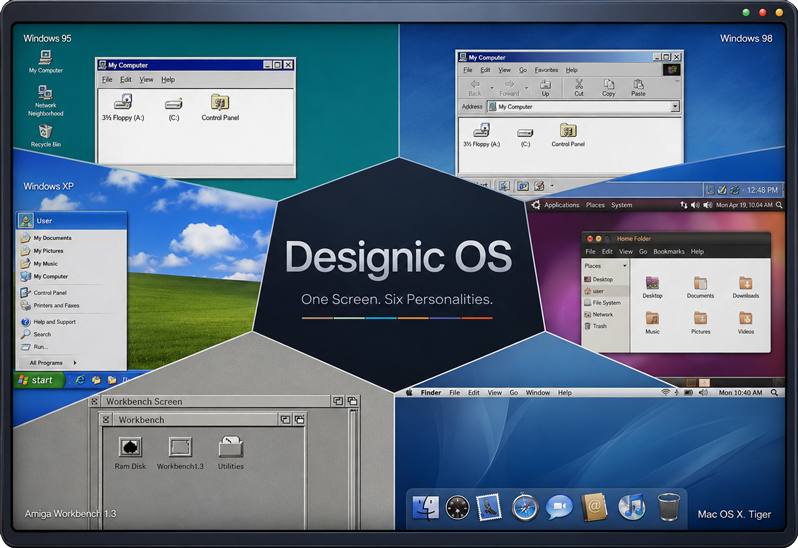The image size is (798, 548).
Task: Open Recycle Bin on Windows 95 desktop
Action: [x=45, y=136]
